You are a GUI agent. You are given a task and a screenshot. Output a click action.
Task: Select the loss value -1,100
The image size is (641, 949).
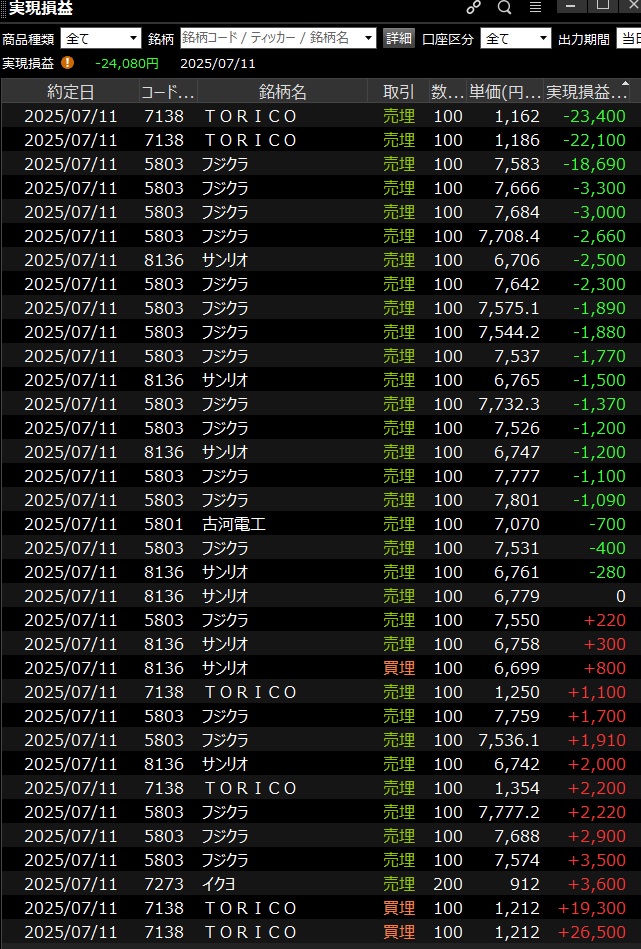point(599,476)
